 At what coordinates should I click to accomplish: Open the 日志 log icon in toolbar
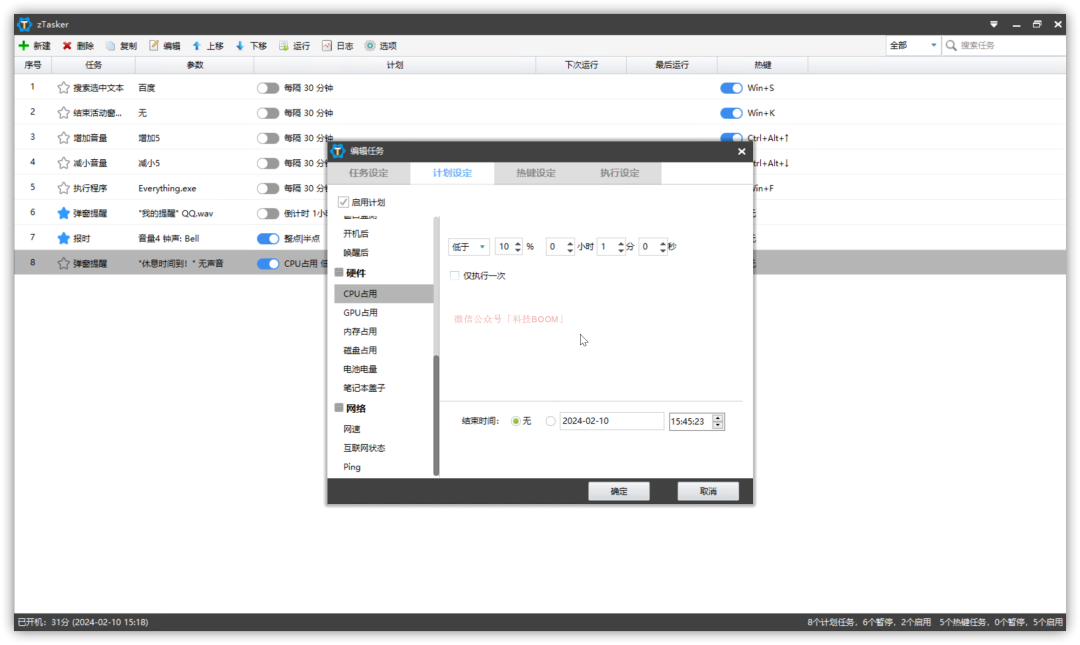(x=326, y=45)
